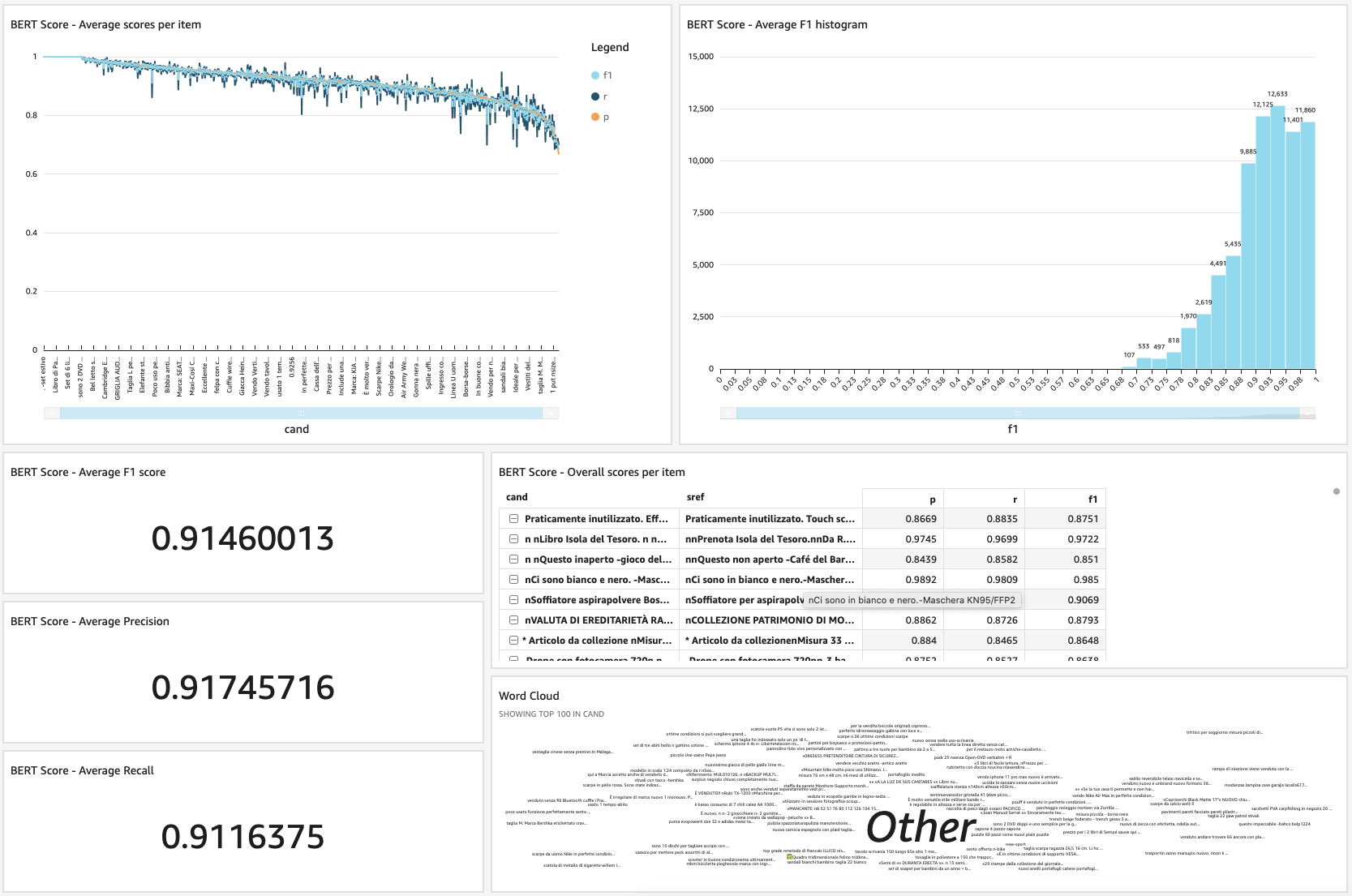Select the histogram bar labeled 9,885
Viewport: 1352px width, 896px height.
click(1248, 266)
